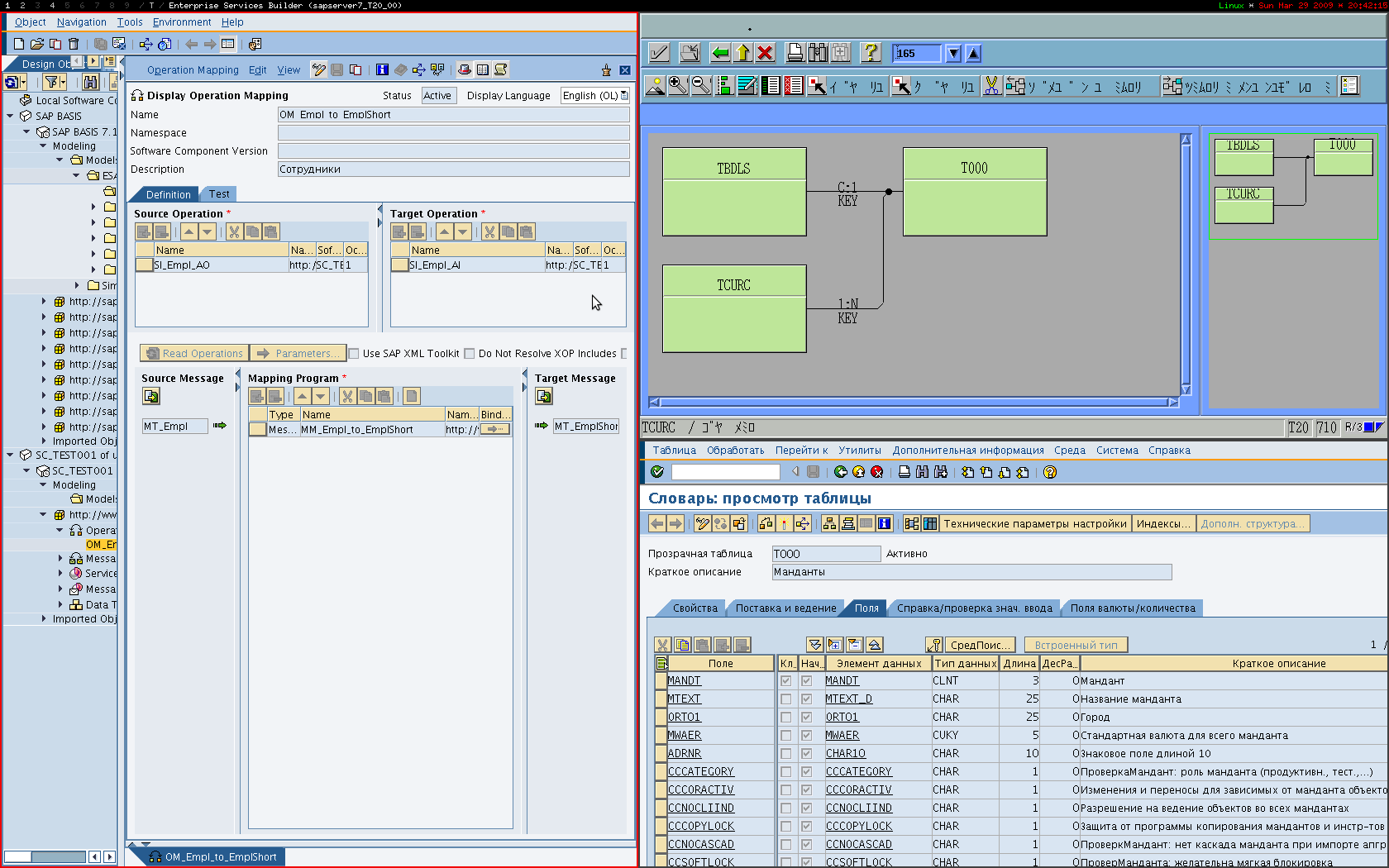The image size is (1389, 868).
Task: Click the MTEXT_D data element link
Action: click(x=849, y=699)
